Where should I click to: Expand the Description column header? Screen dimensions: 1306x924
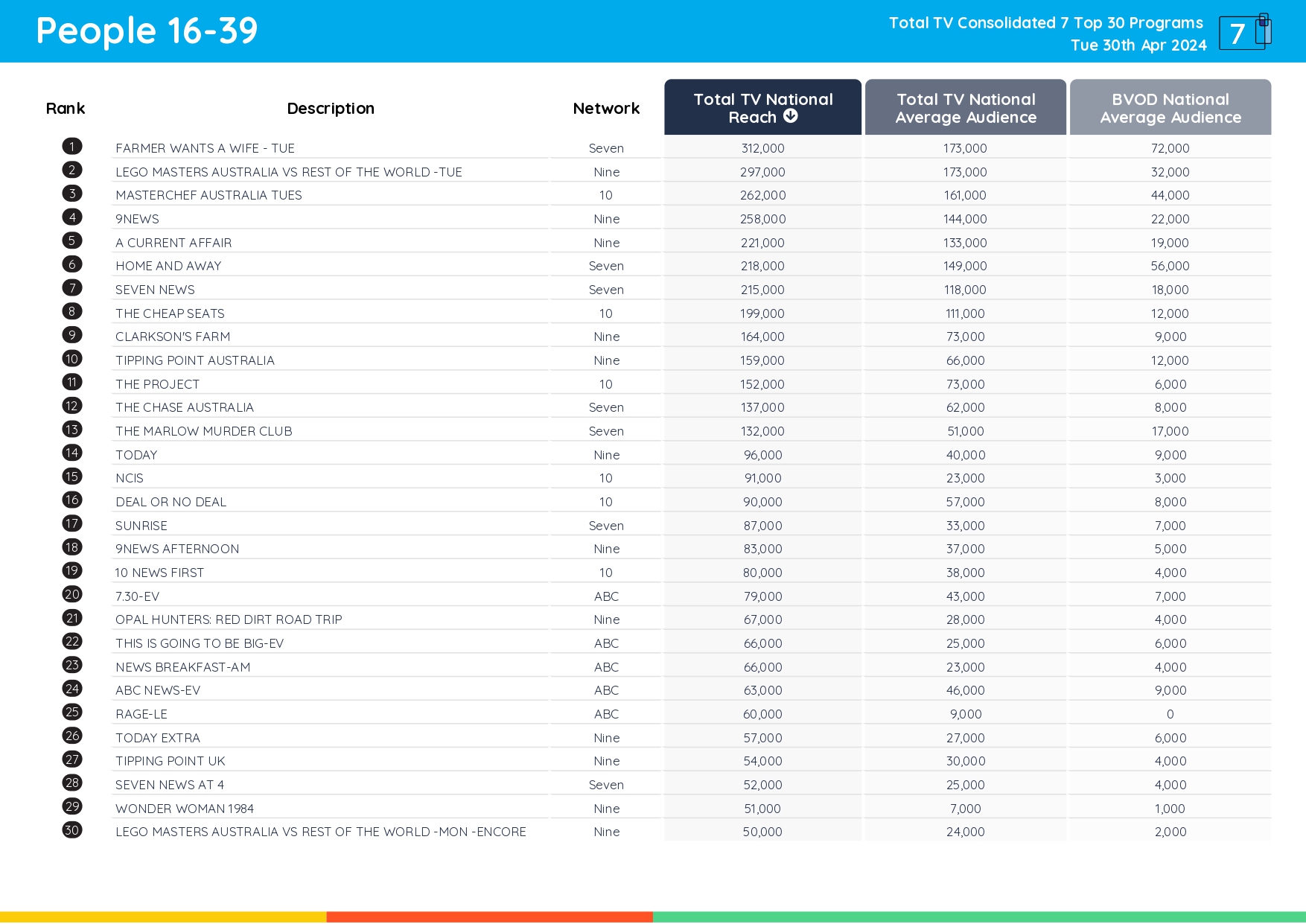331,108
